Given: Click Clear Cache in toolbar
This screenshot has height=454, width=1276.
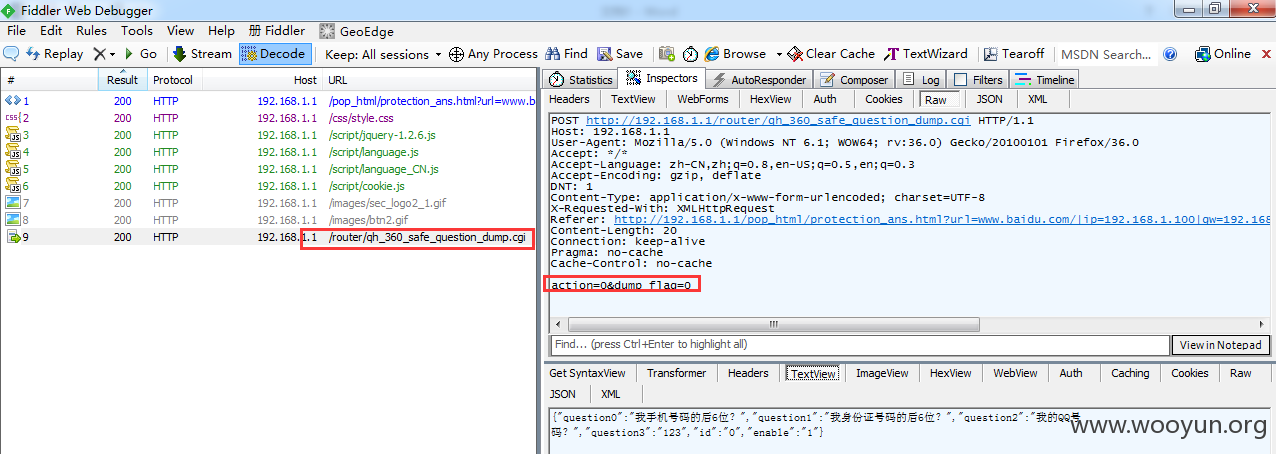Looking at the screenshot, I should [831, 54].
